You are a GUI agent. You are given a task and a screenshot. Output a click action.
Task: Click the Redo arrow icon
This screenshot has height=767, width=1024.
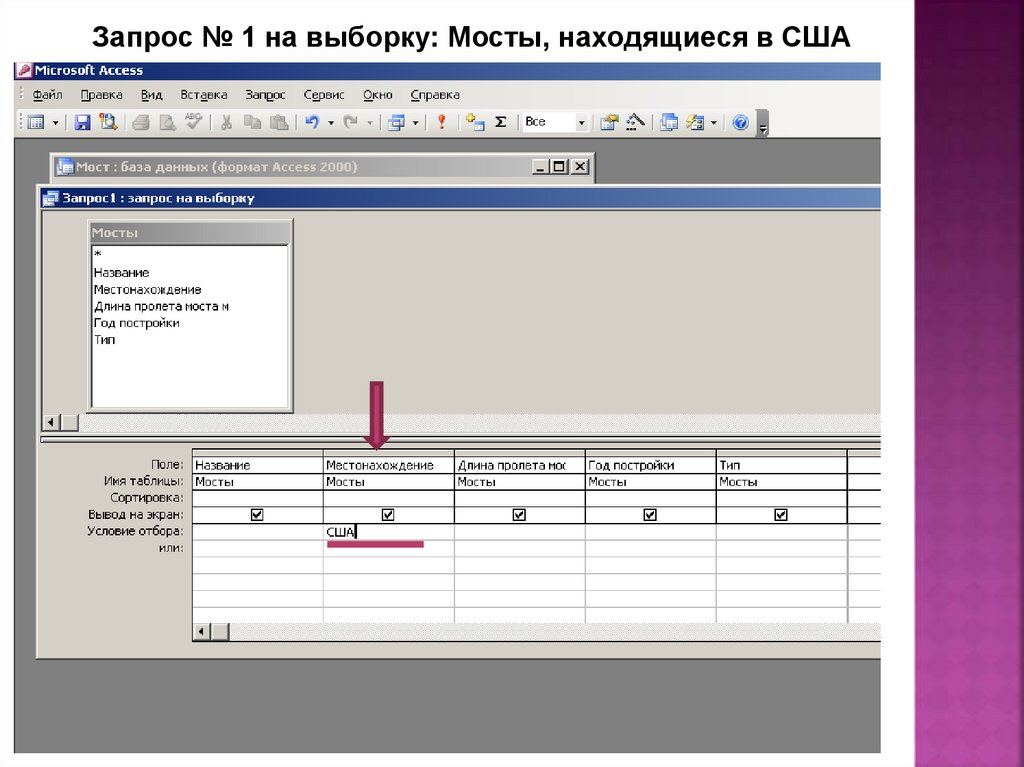tap(351, 122)
